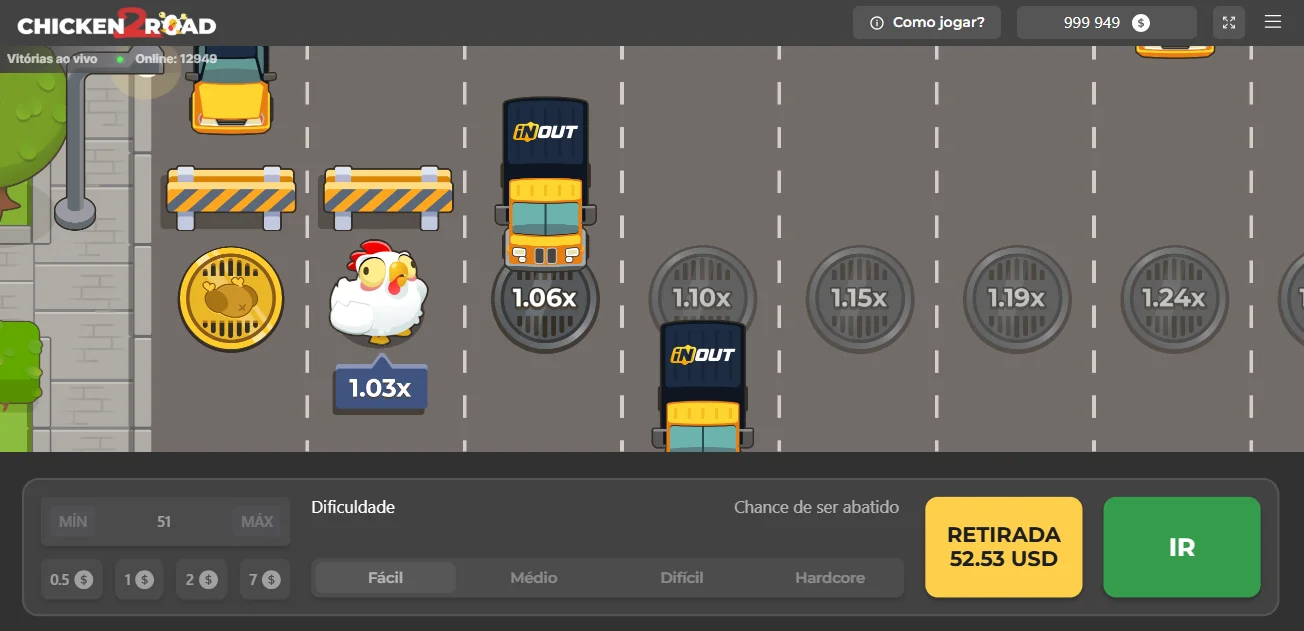Choose the 1 dollar preset bet

[139, 579]
